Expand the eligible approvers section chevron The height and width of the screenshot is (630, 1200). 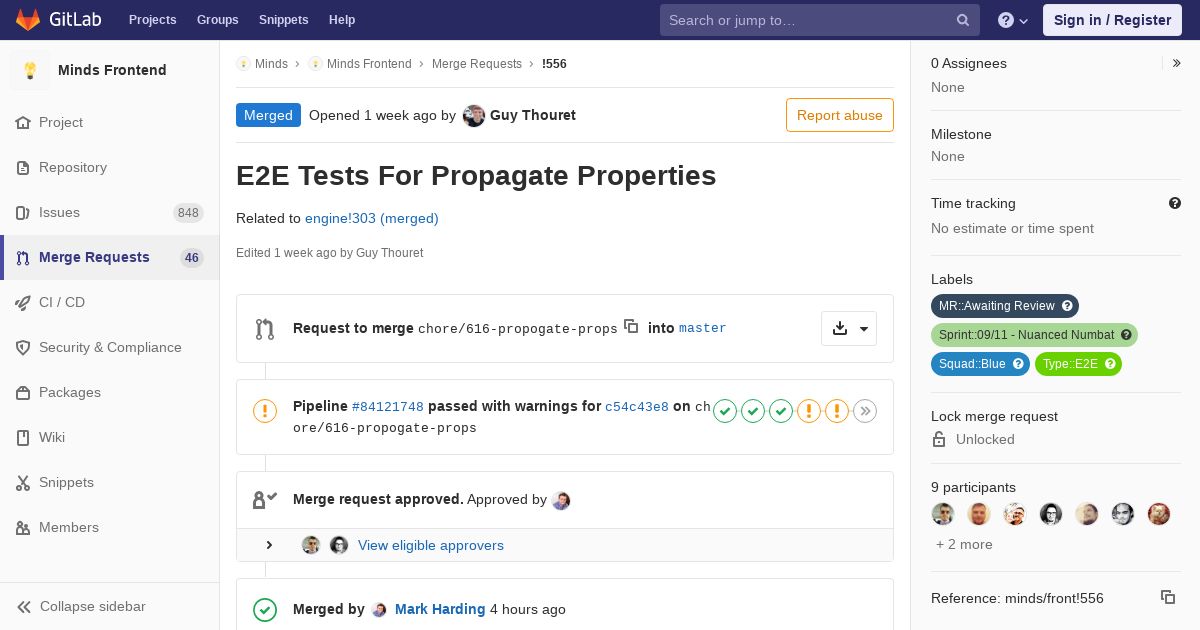269,545
